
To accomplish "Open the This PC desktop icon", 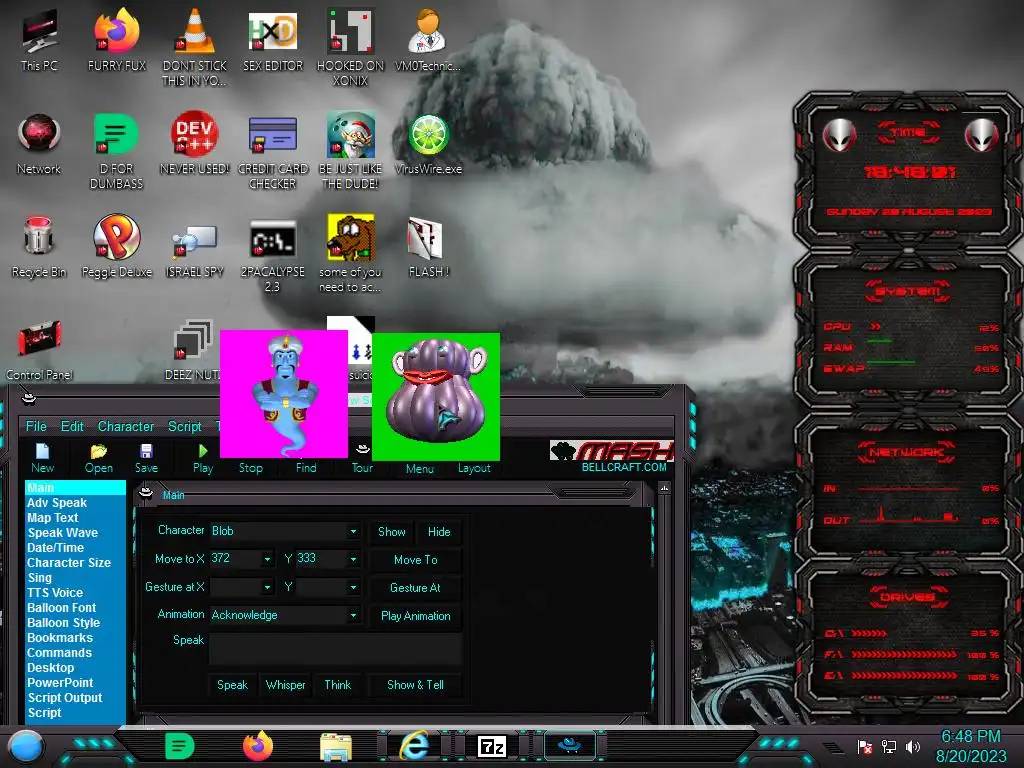I will (x=39, y=40).
